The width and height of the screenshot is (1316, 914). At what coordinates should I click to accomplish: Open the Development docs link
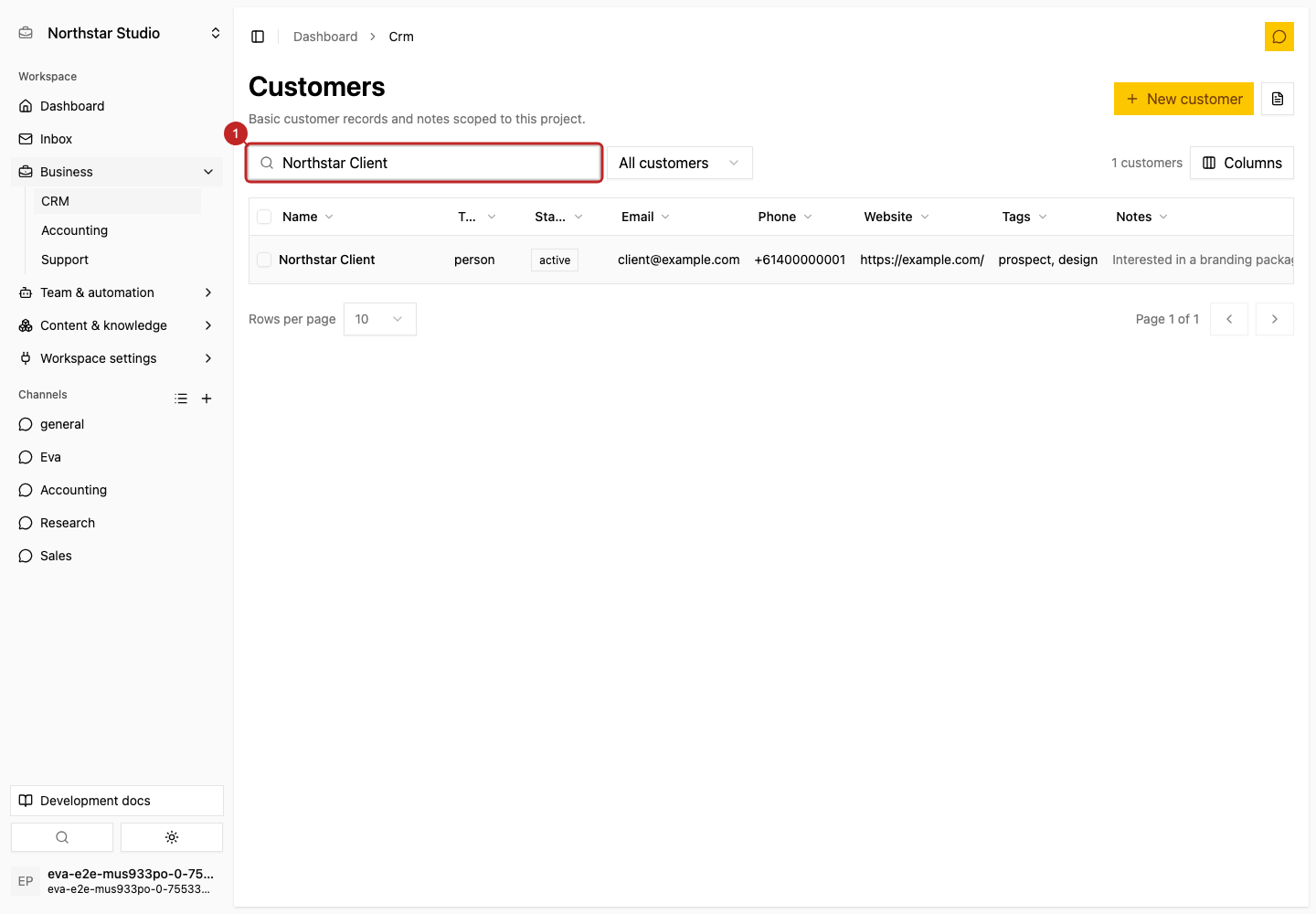[x=117, y=801]
